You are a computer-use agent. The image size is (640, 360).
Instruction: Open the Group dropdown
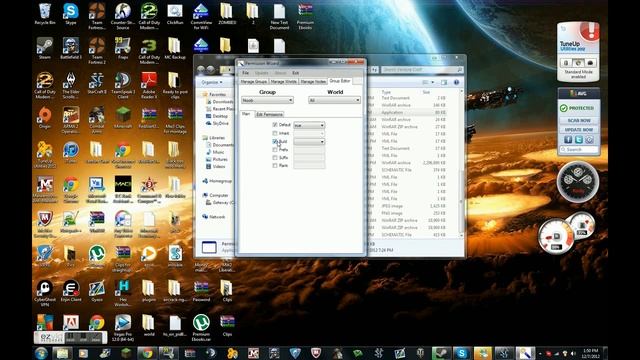267,100
